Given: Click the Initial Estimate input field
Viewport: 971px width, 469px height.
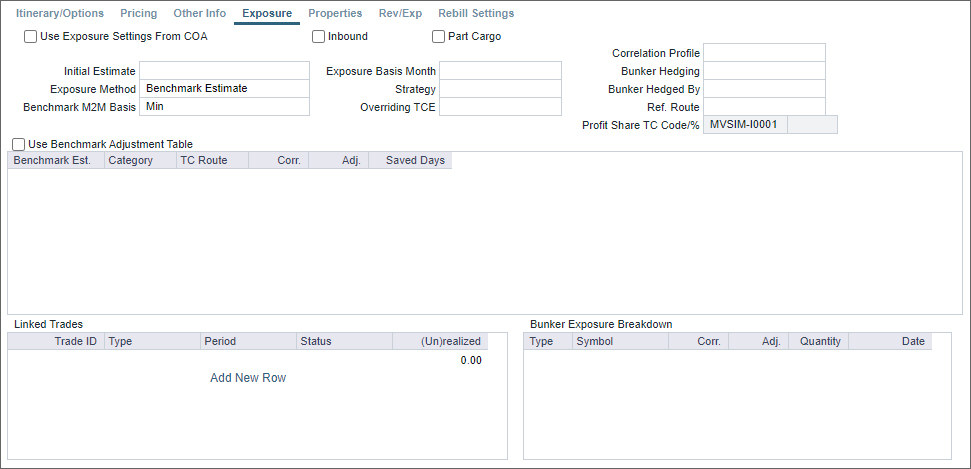Looking at the screenshot, I should click(x=224, y=71).
